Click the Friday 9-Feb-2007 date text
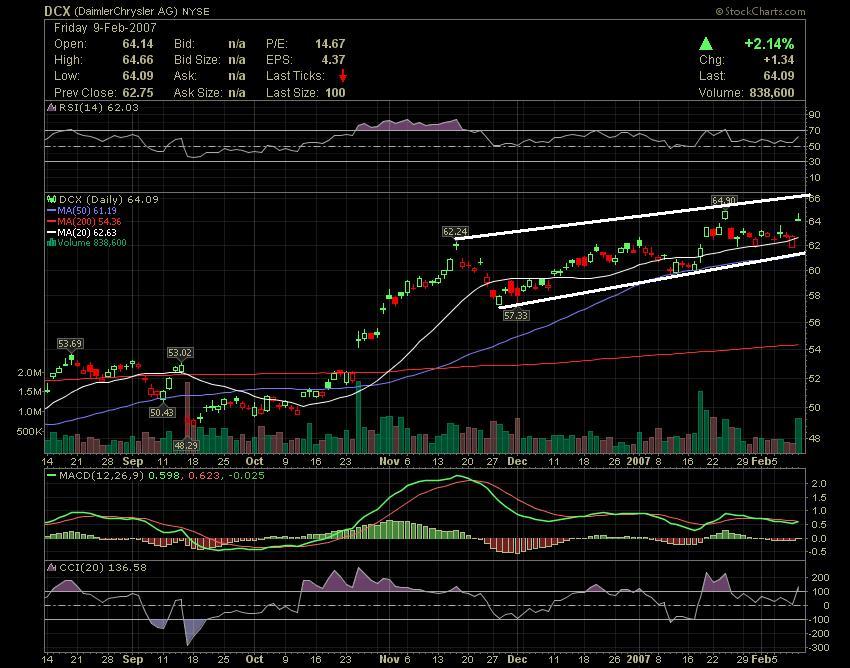 pos(105,28)
